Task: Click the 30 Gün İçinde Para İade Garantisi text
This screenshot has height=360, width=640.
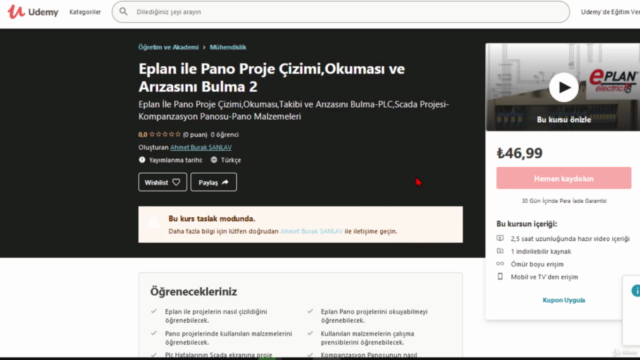Action: coord(564,201)
